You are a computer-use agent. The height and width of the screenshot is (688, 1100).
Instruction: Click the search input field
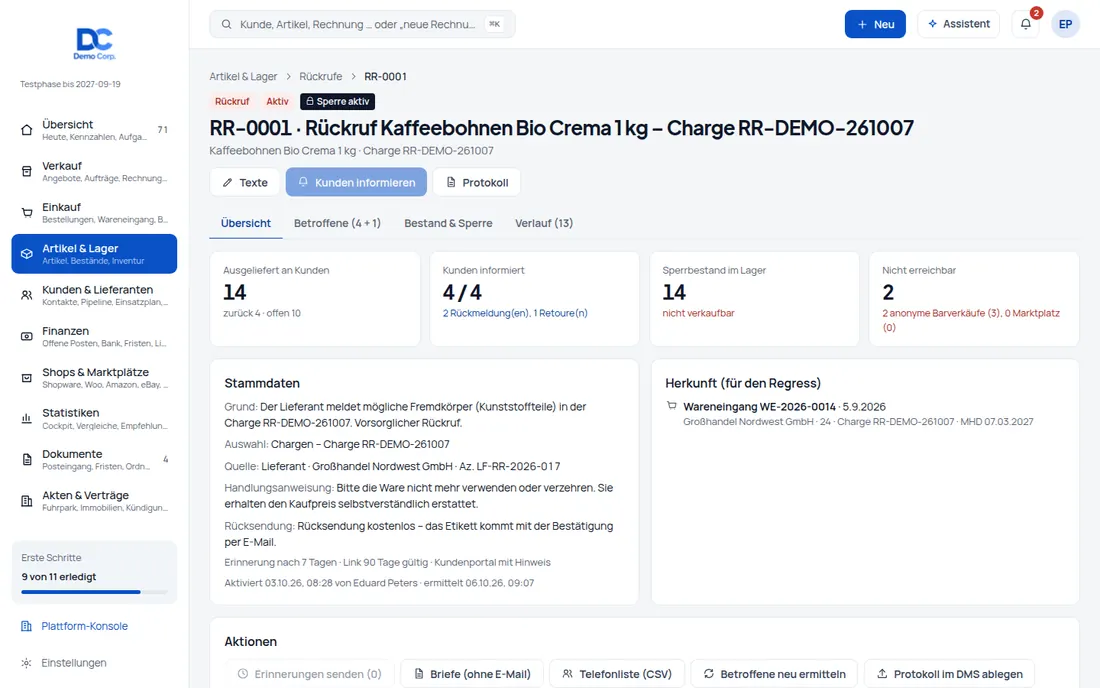click(x=362, y=24)
